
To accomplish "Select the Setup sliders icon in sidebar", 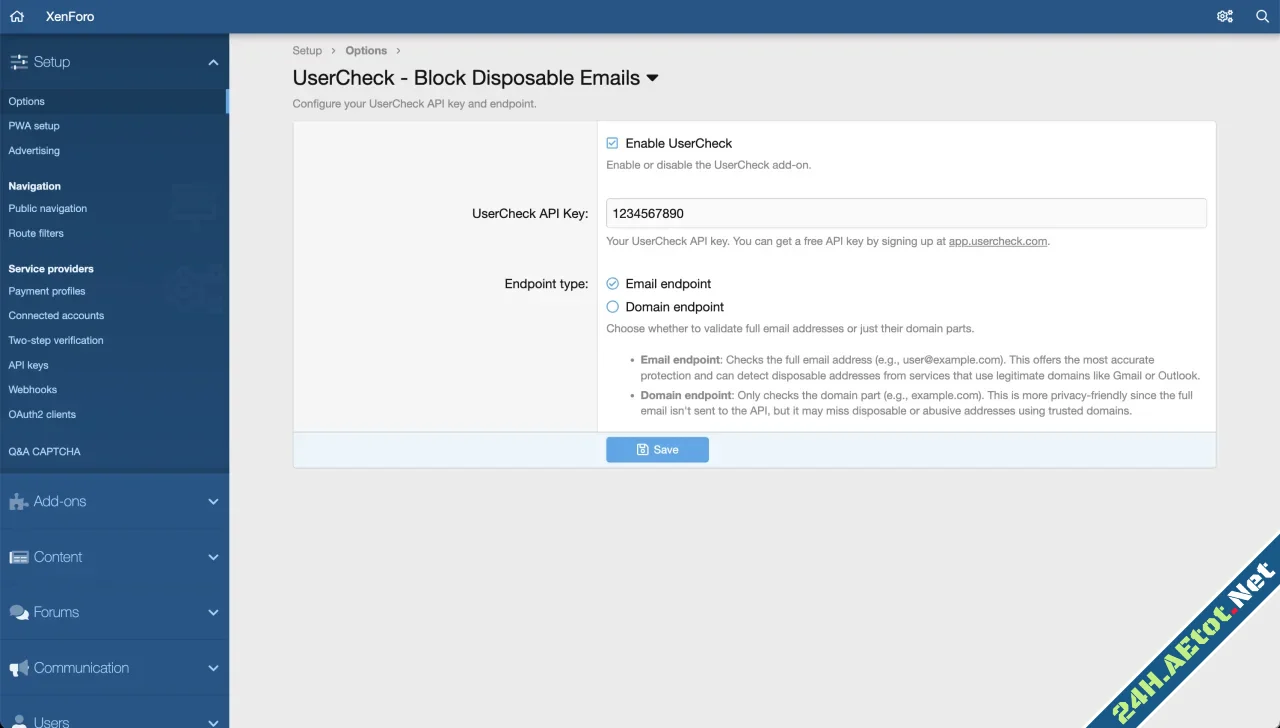I will [x=19, y=61].
